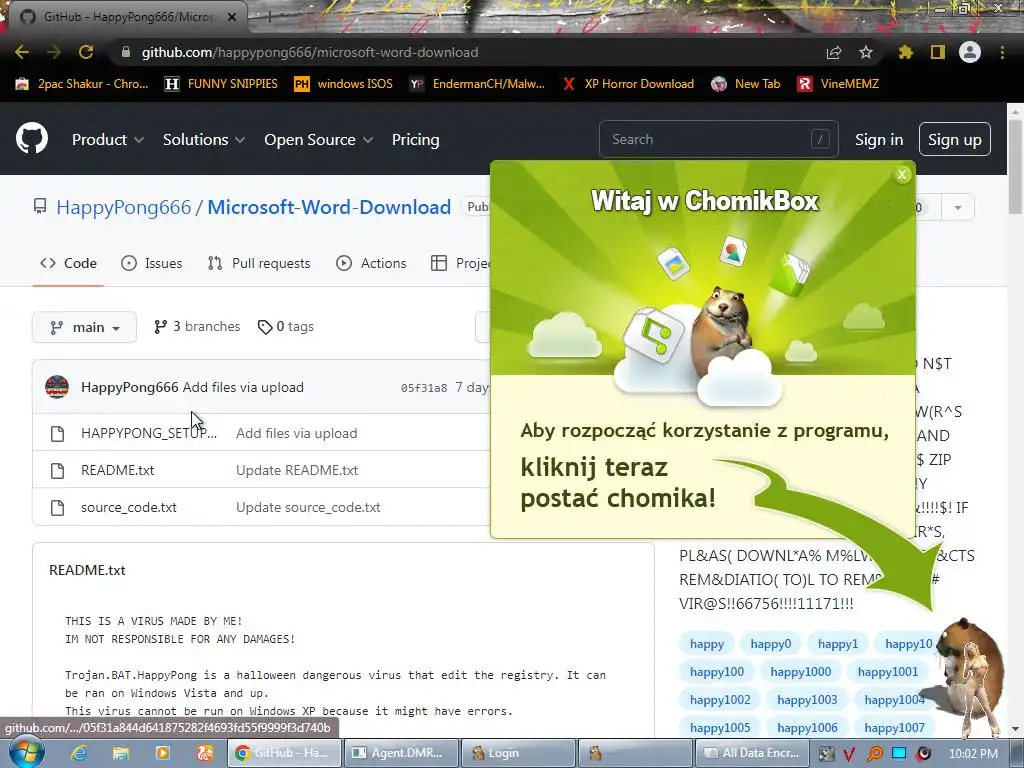Viewport: 1024px width, 768px height.
Task: Open the XP Horror Download bookmark
Action: [x=628, y=84]
